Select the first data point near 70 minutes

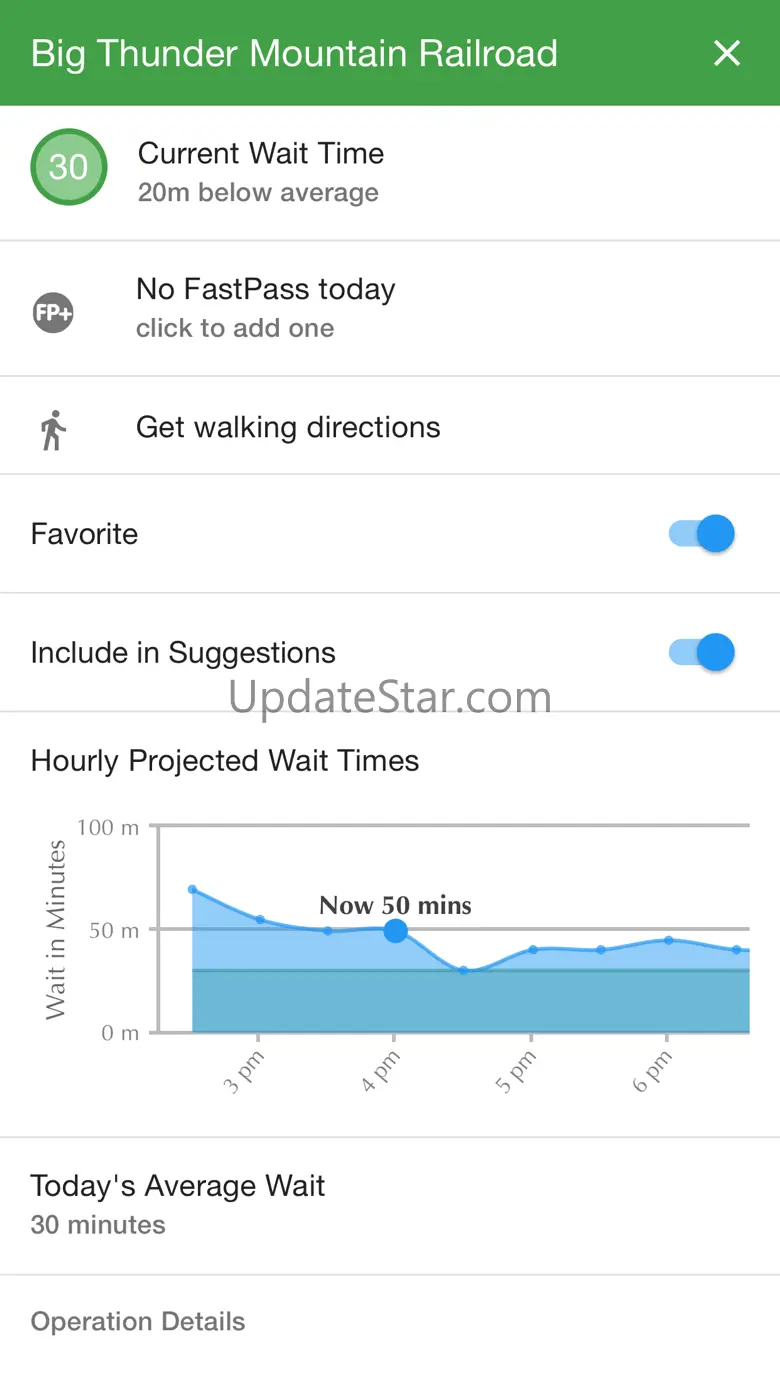(x=192, y=889)
